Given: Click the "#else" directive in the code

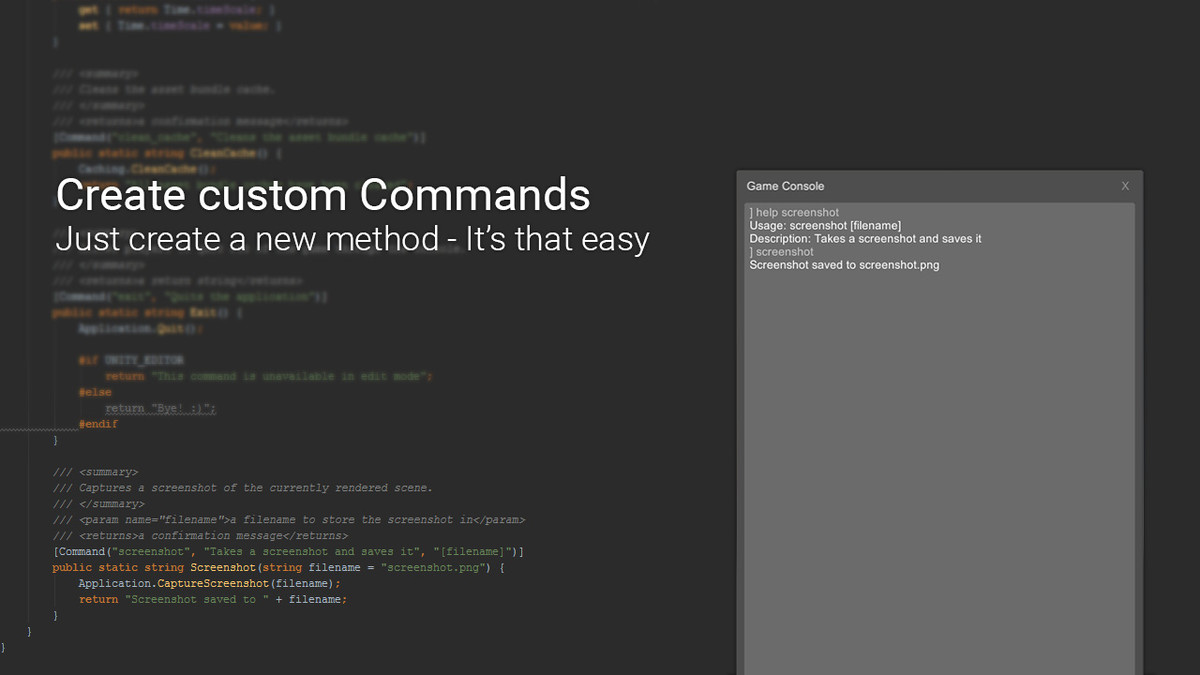Looking at the screenshot, I should click(x=95, y=392).
